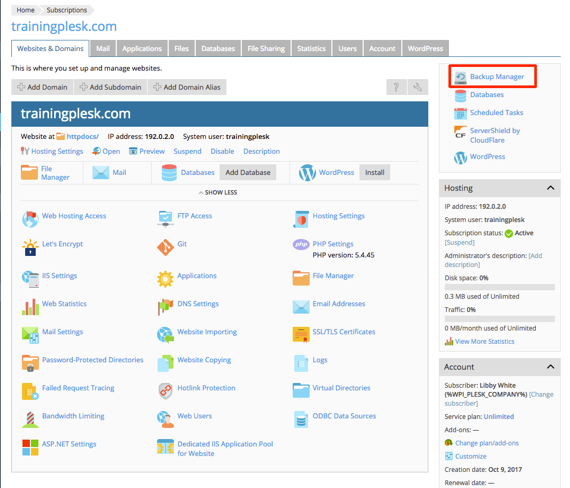The width and height of the screenshot is (570, 488).
Task: Open the Git icon
Action: [165, 247]
